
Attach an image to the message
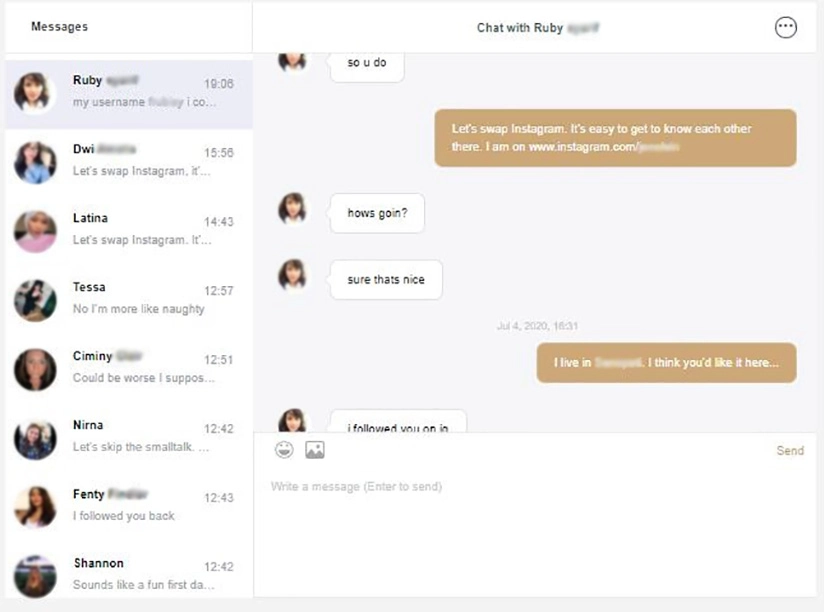314,449
